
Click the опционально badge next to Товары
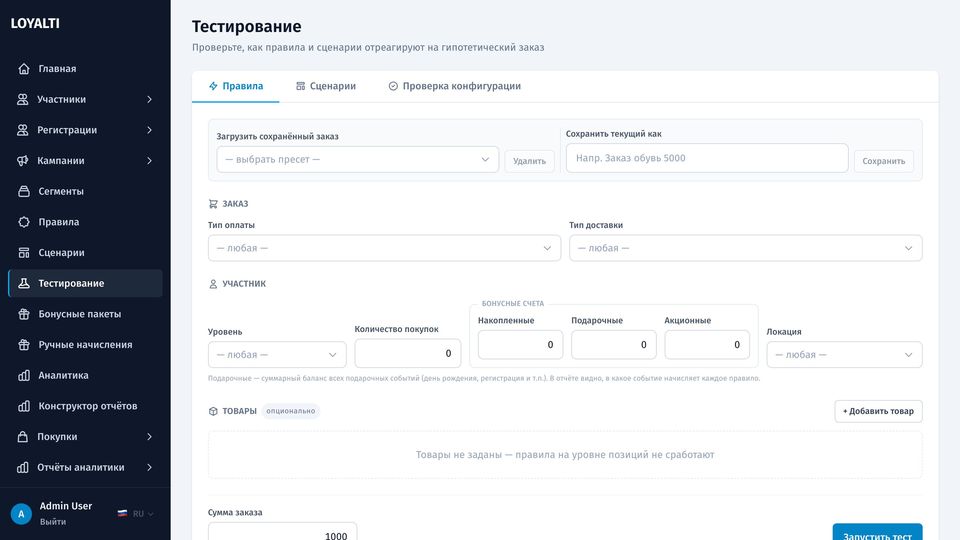click(x=291, y=411)
